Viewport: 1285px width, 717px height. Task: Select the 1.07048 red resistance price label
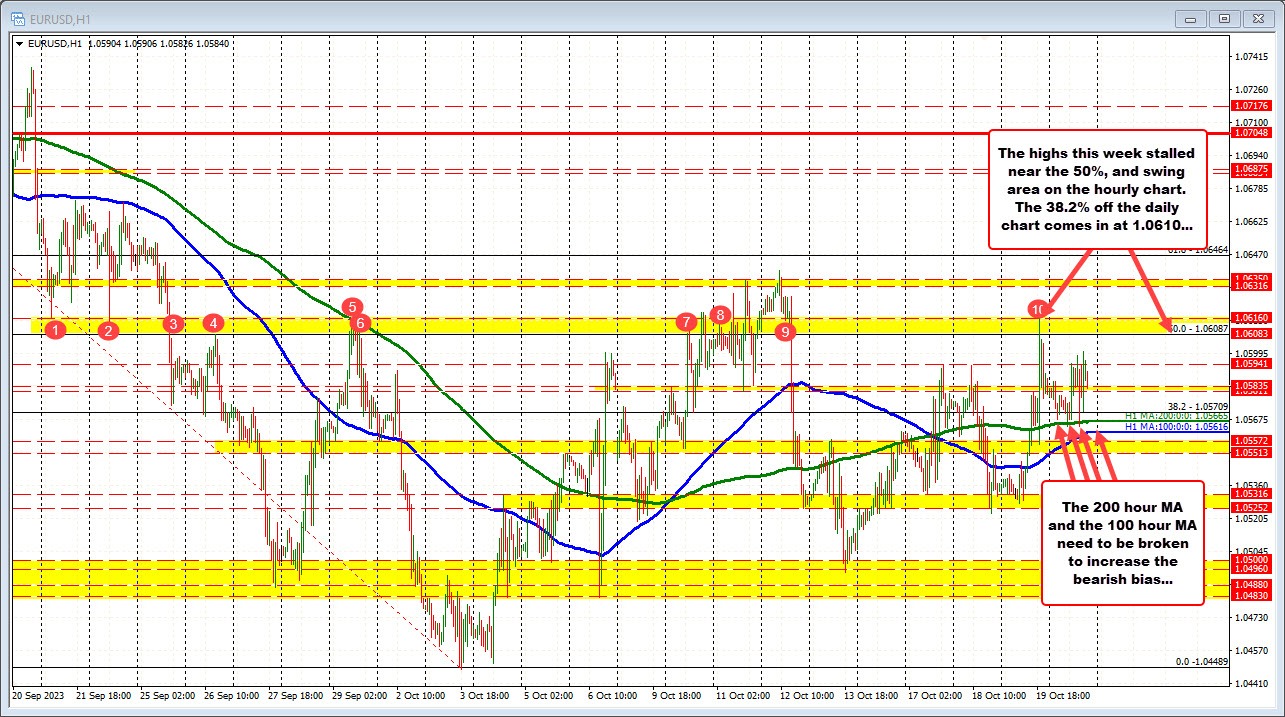pos(1254,131)
